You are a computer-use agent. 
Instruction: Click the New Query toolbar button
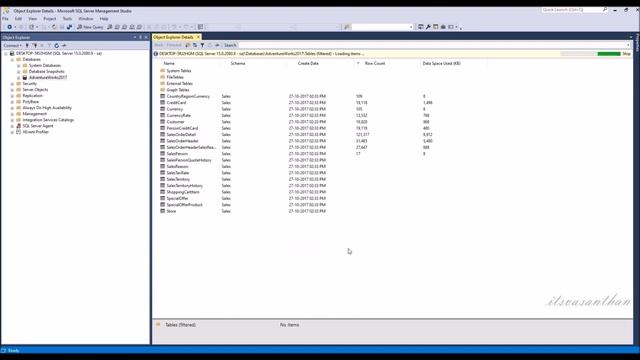(x=90, y=27)
